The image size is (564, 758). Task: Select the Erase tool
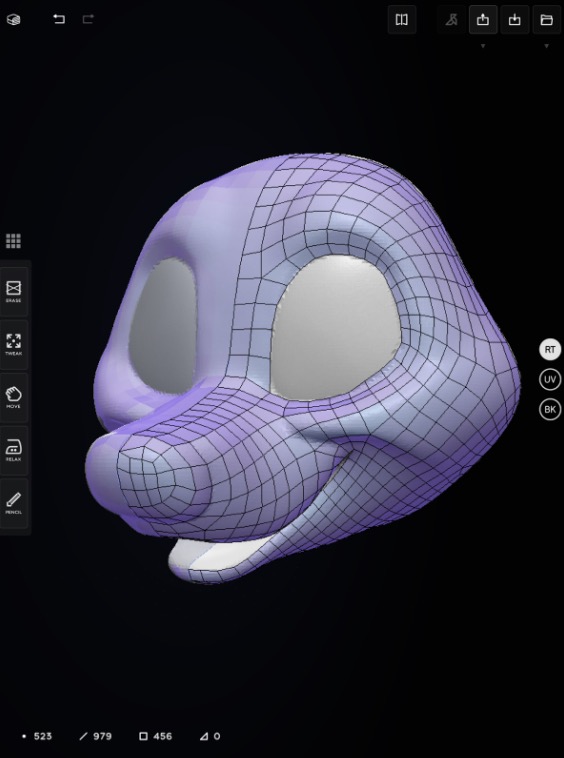point(14,292)
